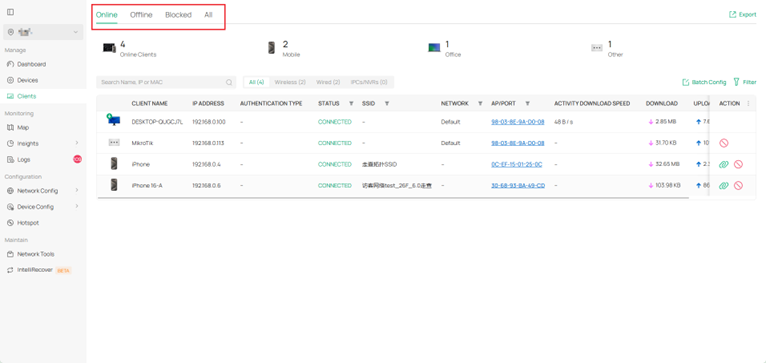Click the 48 B/s activity speed

564,122
